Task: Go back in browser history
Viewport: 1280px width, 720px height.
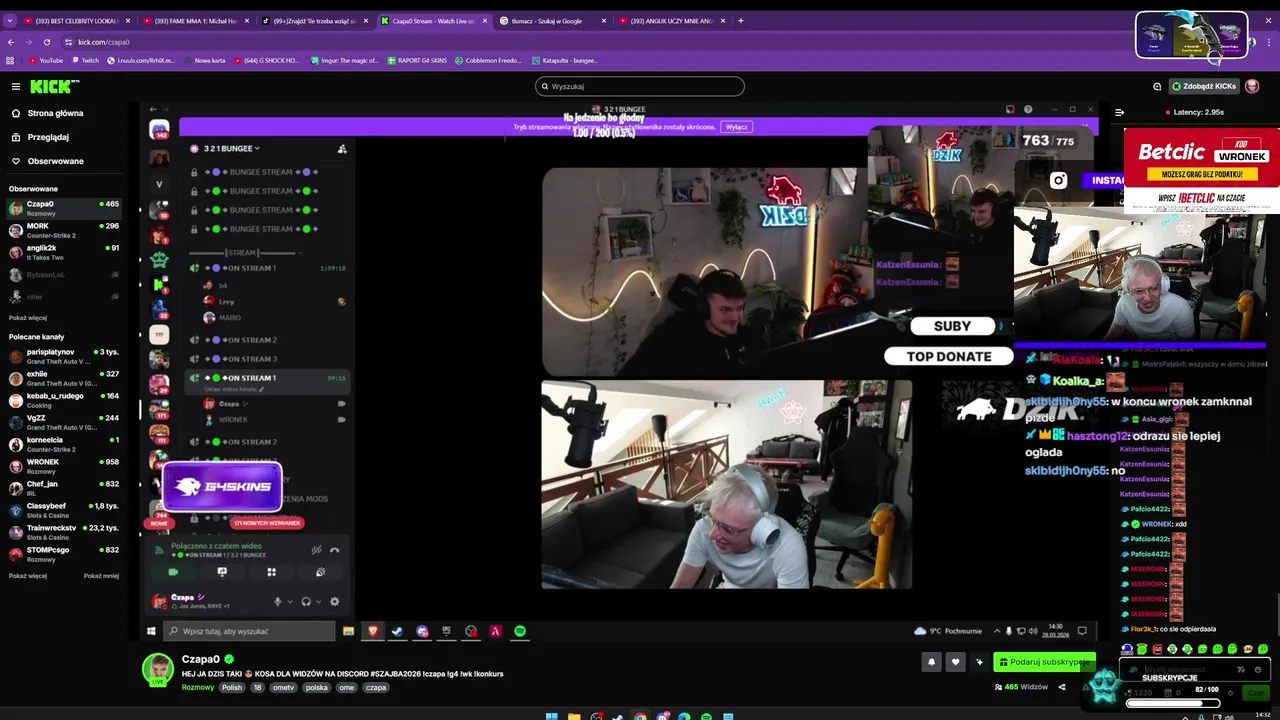Action: pos(10,42)
